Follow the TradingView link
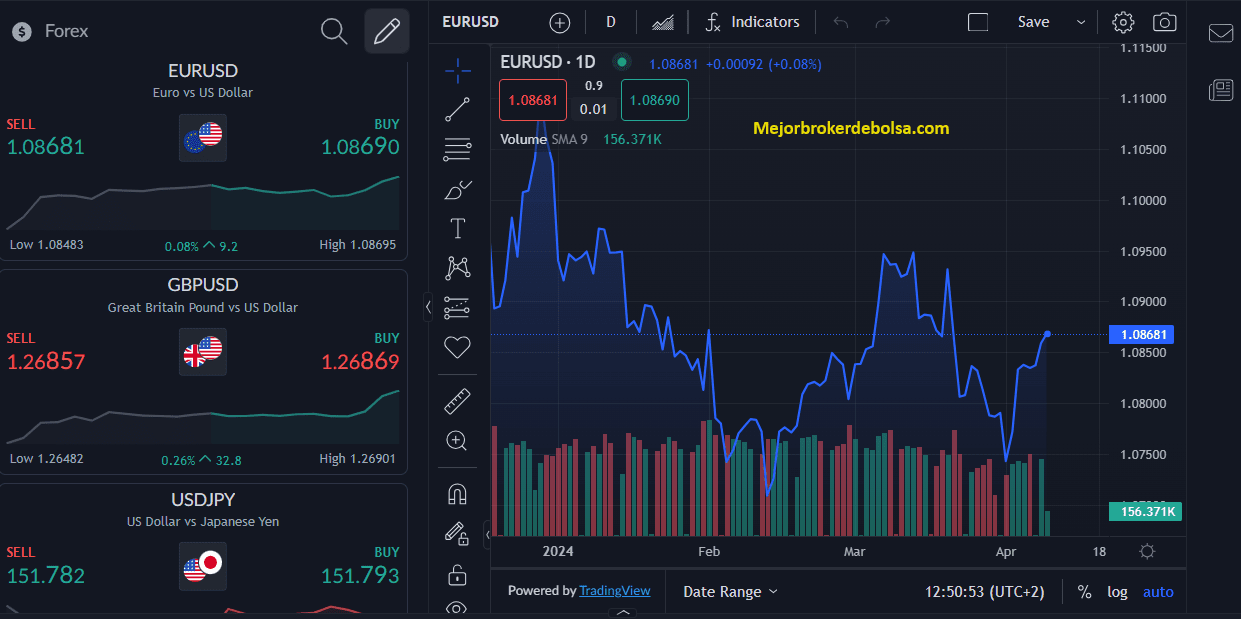The height and width of the screenshot is (619, 1241). pyautogui.click(x=614, y=591)
